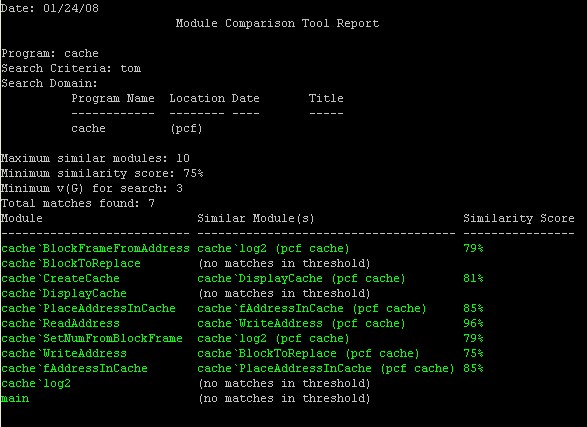Select the Total matches found line
Image resolution: width=587 pixels, height=427 pixels.
(x=78, y=203)
